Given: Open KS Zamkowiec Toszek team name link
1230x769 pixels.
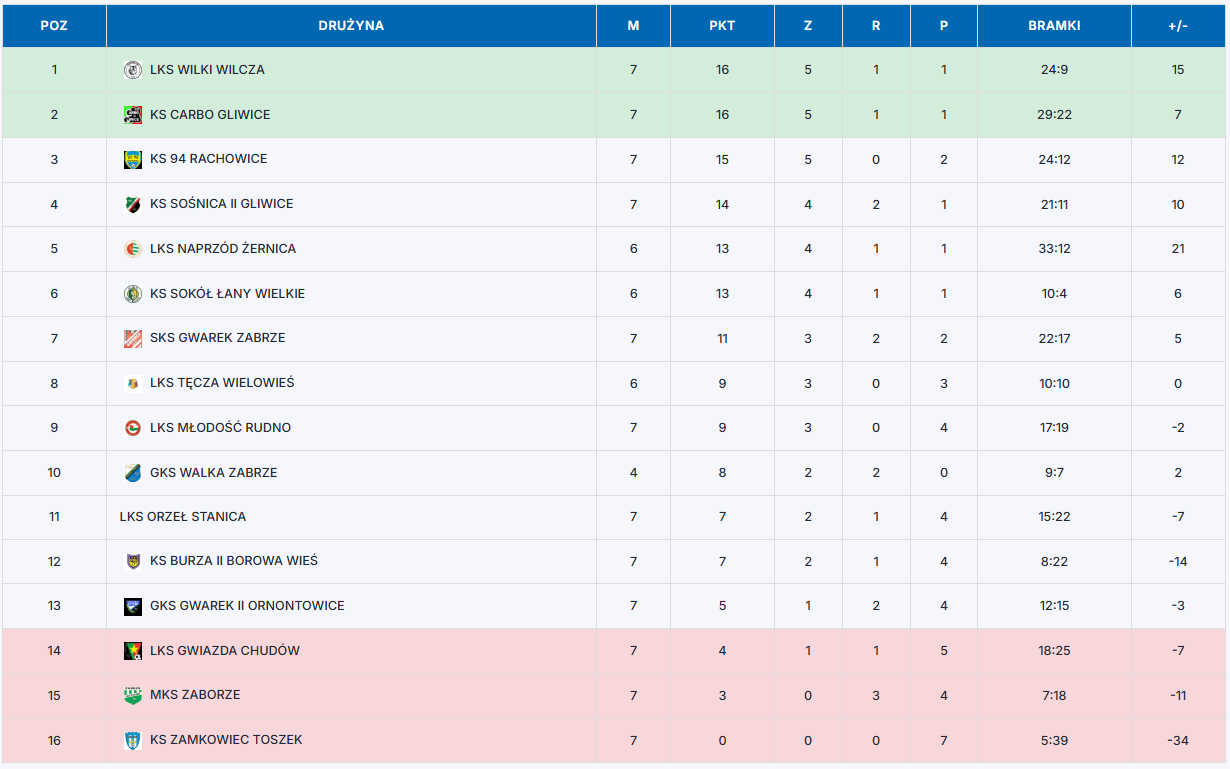Looking at the screenshot, I should click(x=226, y=740).
